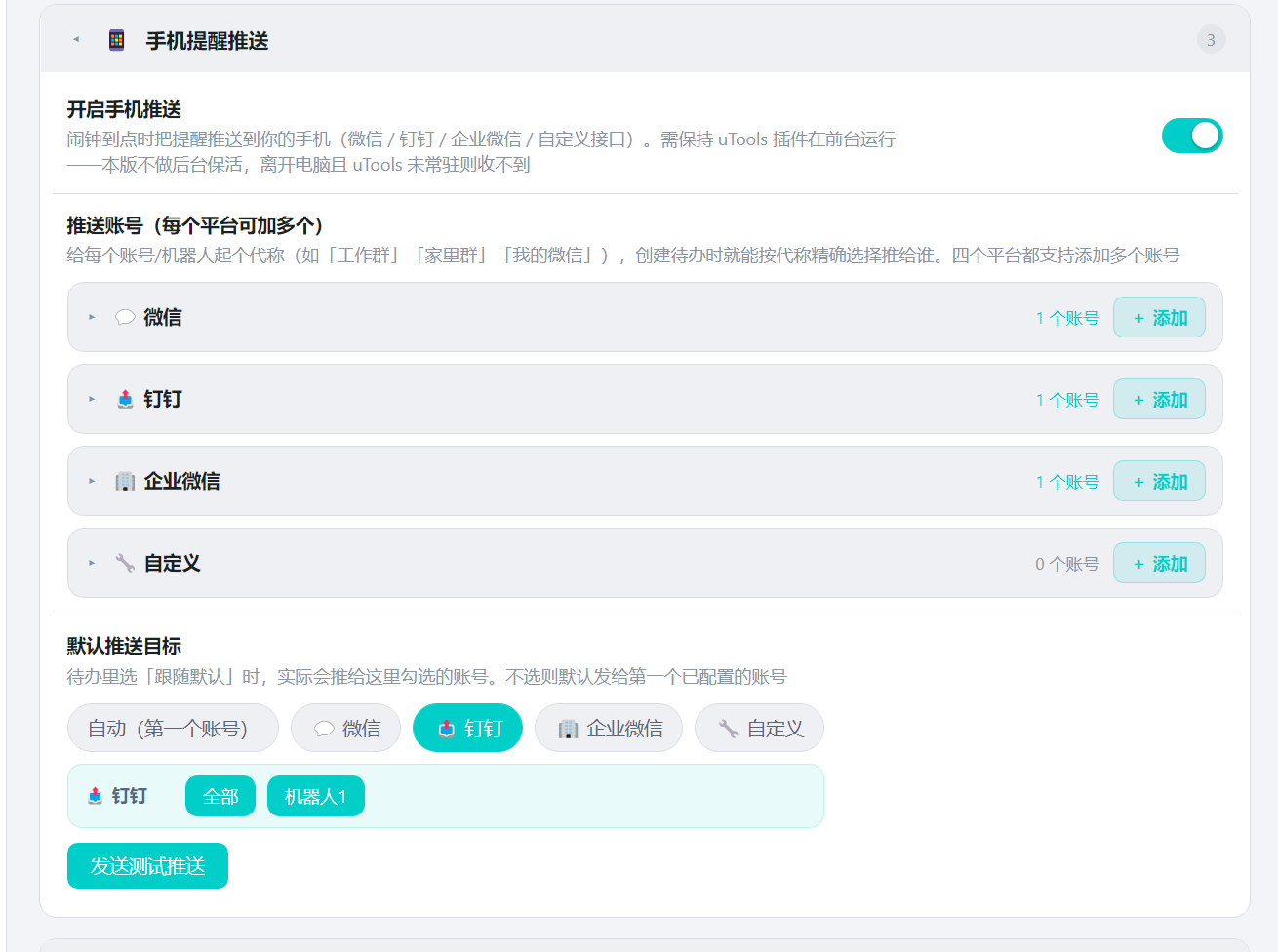Click the 手机提醒推送 section title
The height and width of the screenshot is (952, 1278).
(x=207, y=41)
